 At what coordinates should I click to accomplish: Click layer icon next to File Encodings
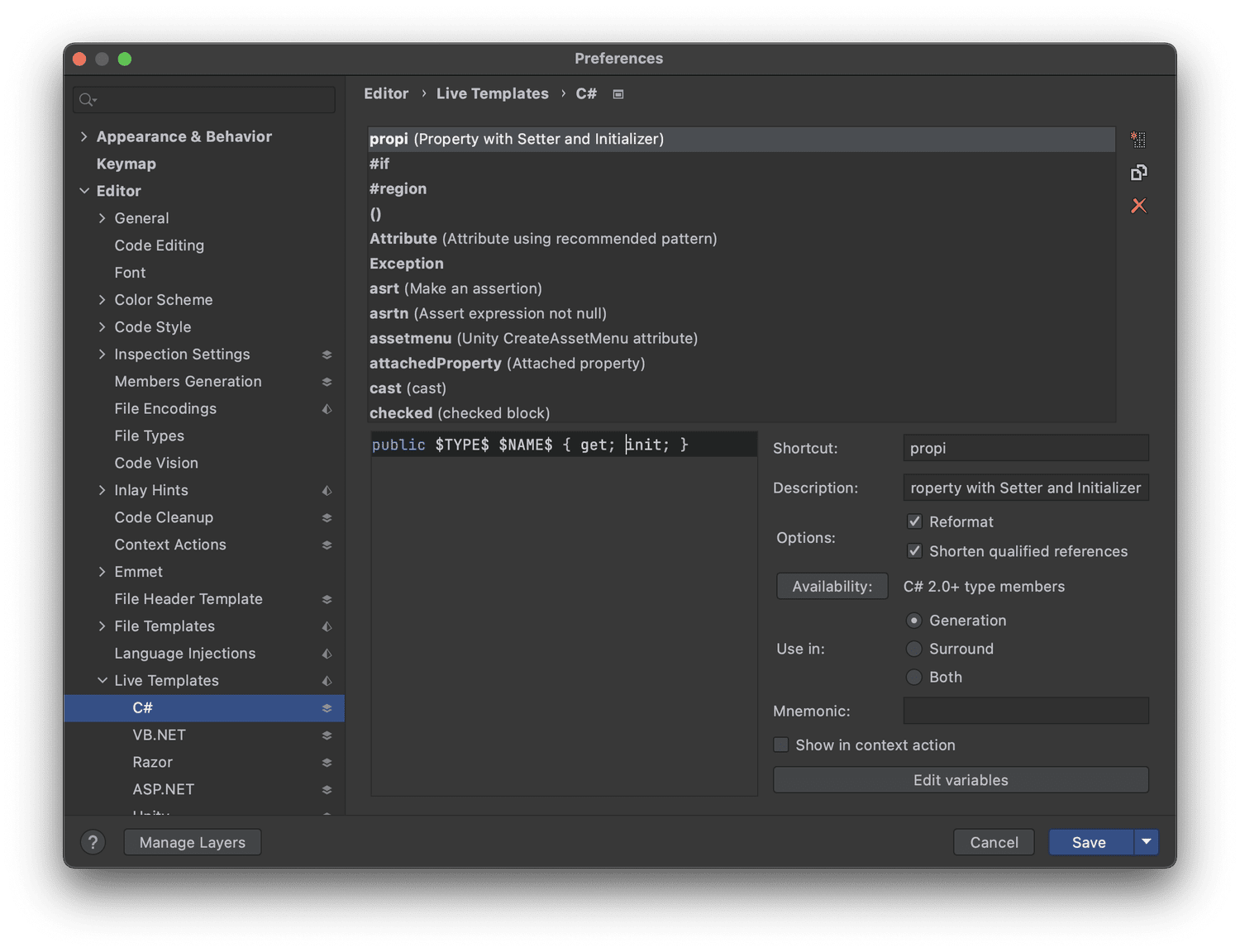[327, 409]
